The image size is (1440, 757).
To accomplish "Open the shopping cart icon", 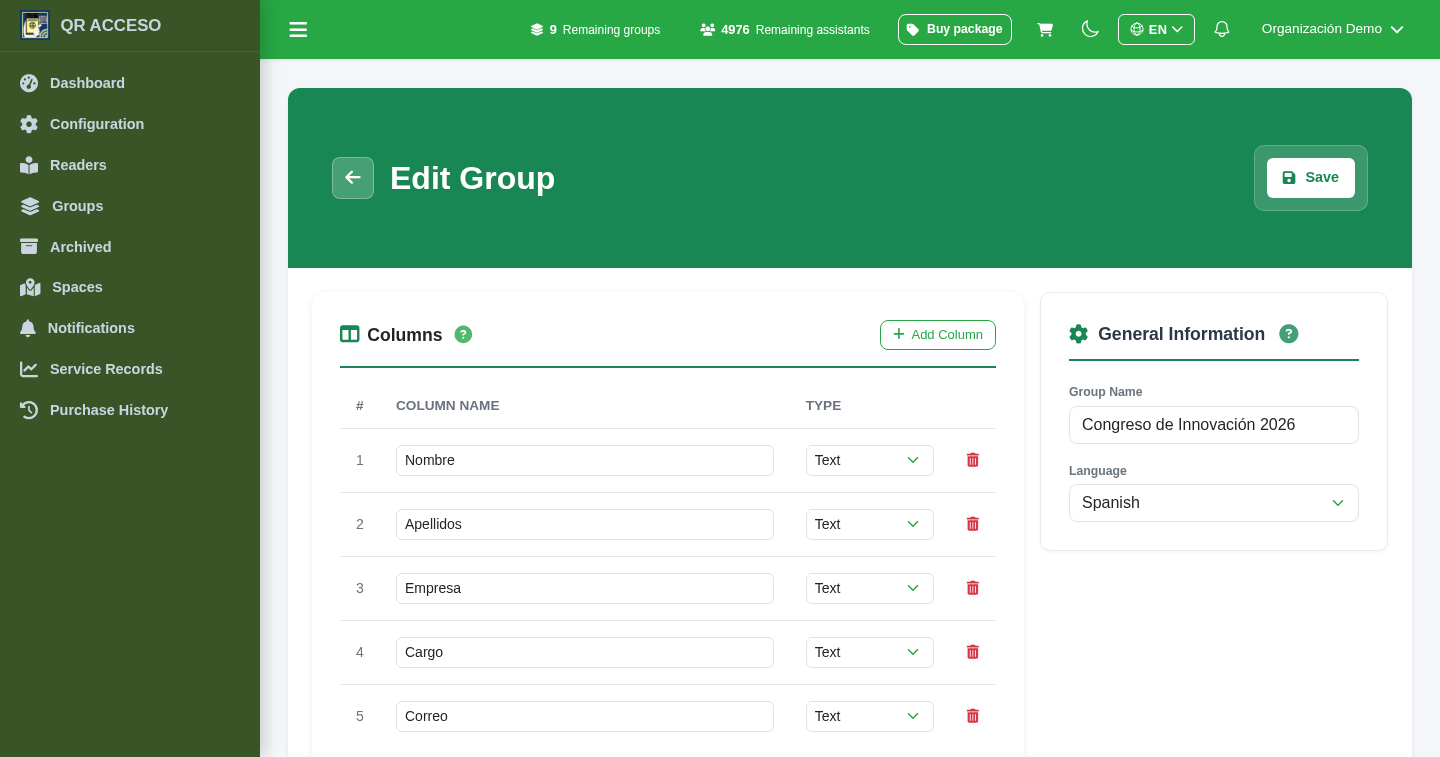I will [1045, 30].
